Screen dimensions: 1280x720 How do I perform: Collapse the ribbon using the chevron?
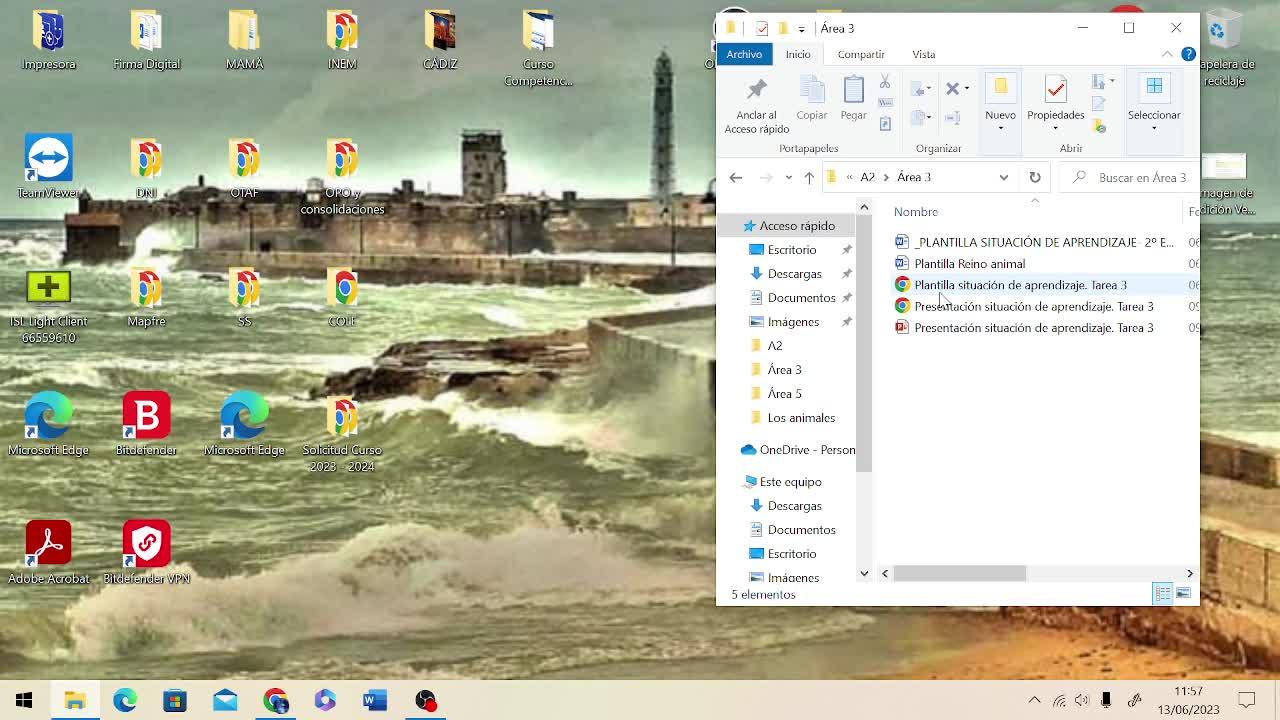pos(1167,54)
